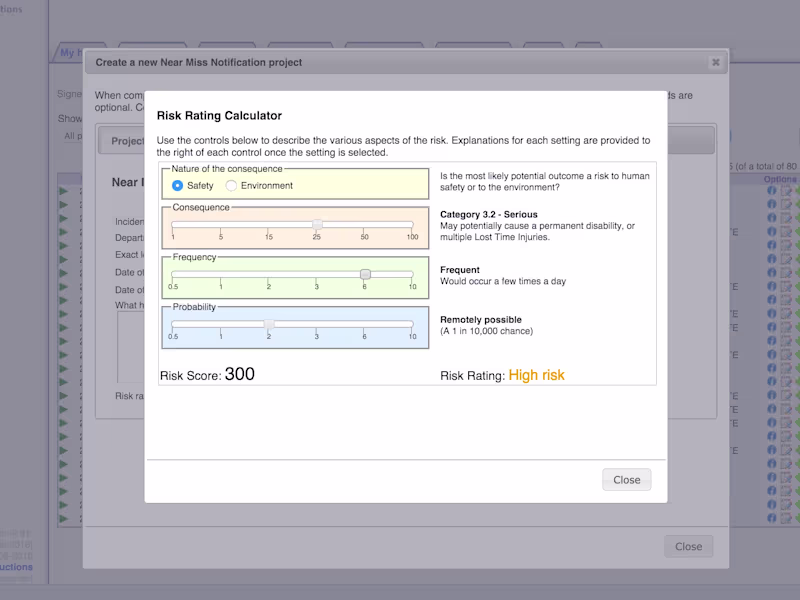
Task: Click the dimmed Close button of the Near Miss dialog
Action: [x=688, y=547]
